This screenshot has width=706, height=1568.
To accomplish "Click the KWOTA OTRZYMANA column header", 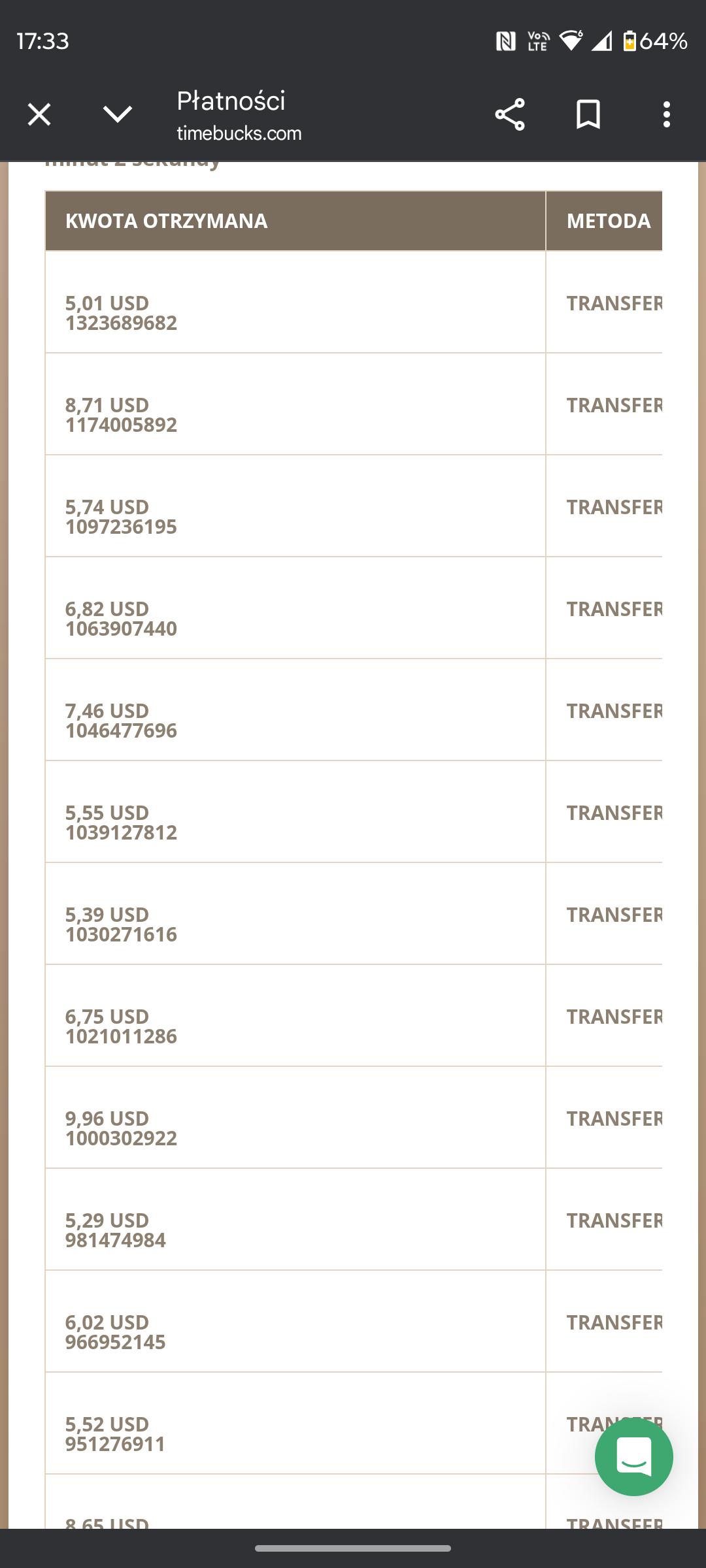I will point(166,221).
